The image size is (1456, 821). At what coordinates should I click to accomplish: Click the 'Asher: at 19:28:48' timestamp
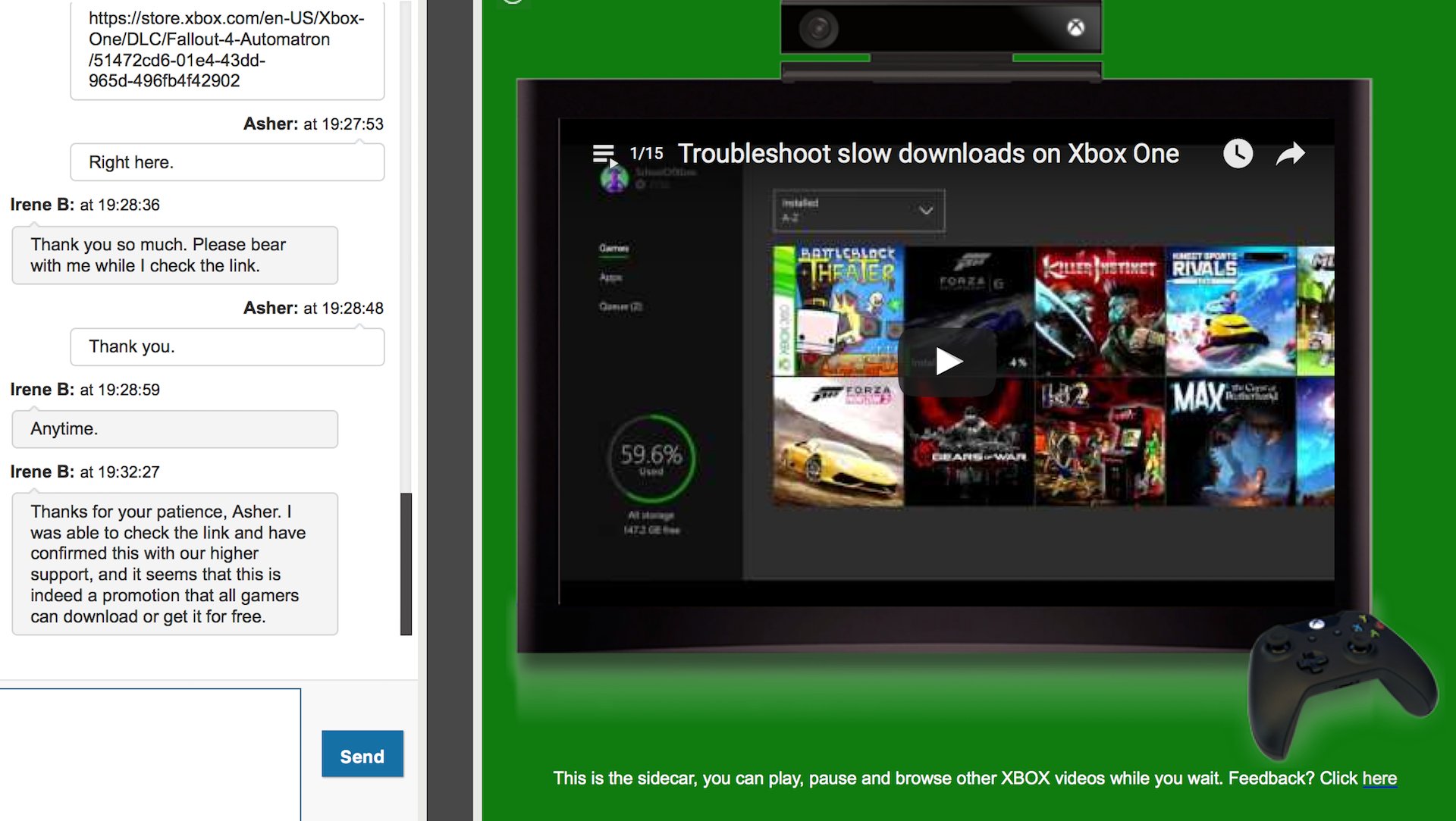click(313, 309)
